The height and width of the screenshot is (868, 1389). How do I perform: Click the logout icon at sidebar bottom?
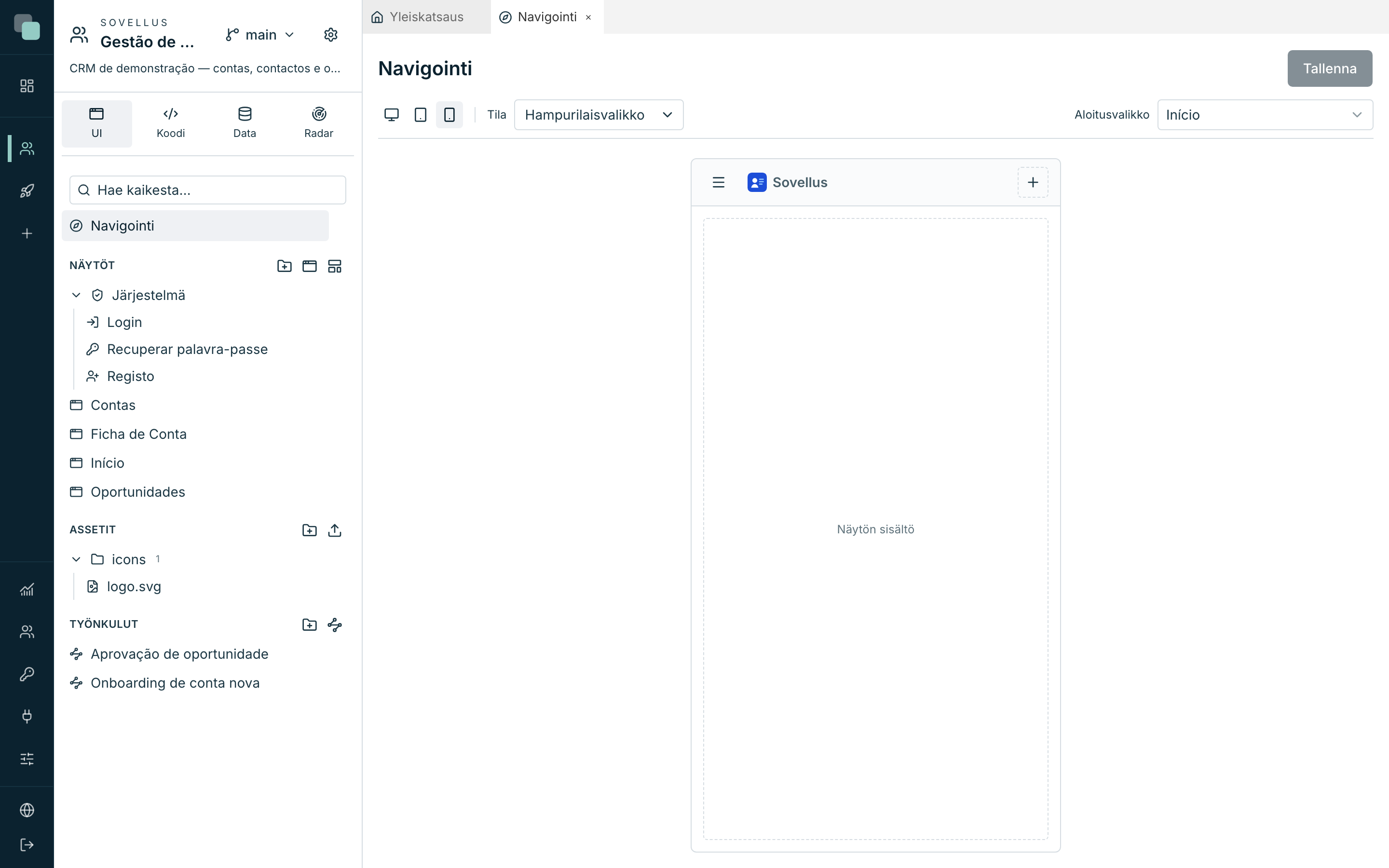click(x=27, y=844)
